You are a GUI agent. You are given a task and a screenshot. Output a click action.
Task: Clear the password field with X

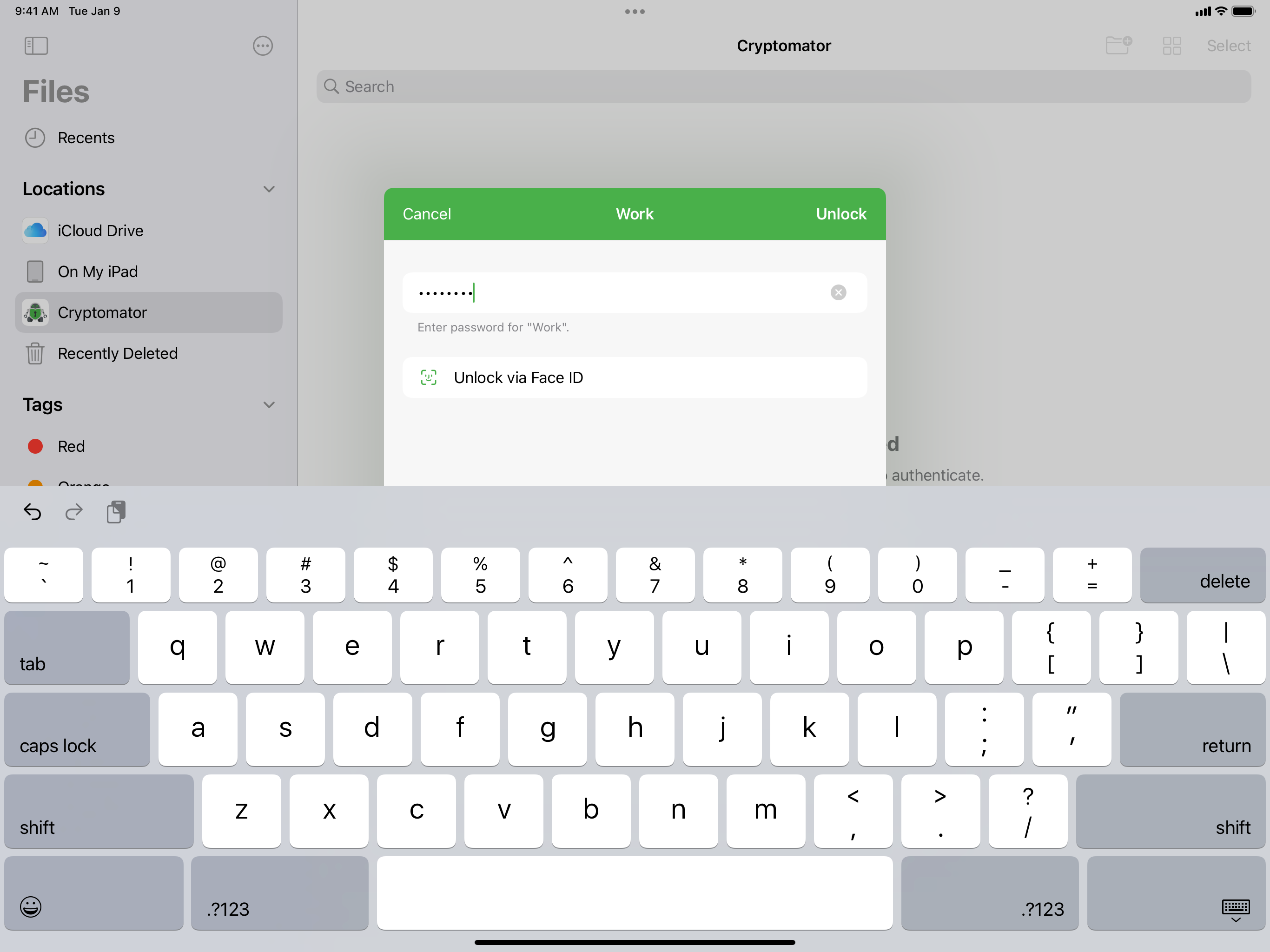click(838, 292)
